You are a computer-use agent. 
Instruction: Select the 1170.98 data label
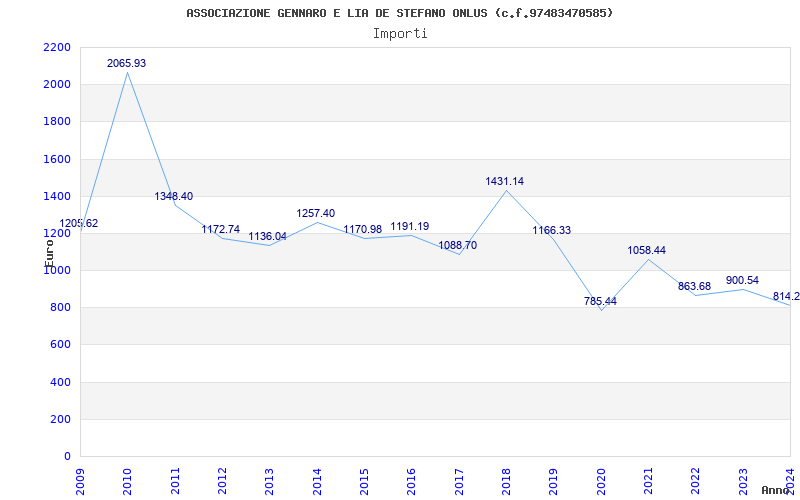click(x=363, y=230)
